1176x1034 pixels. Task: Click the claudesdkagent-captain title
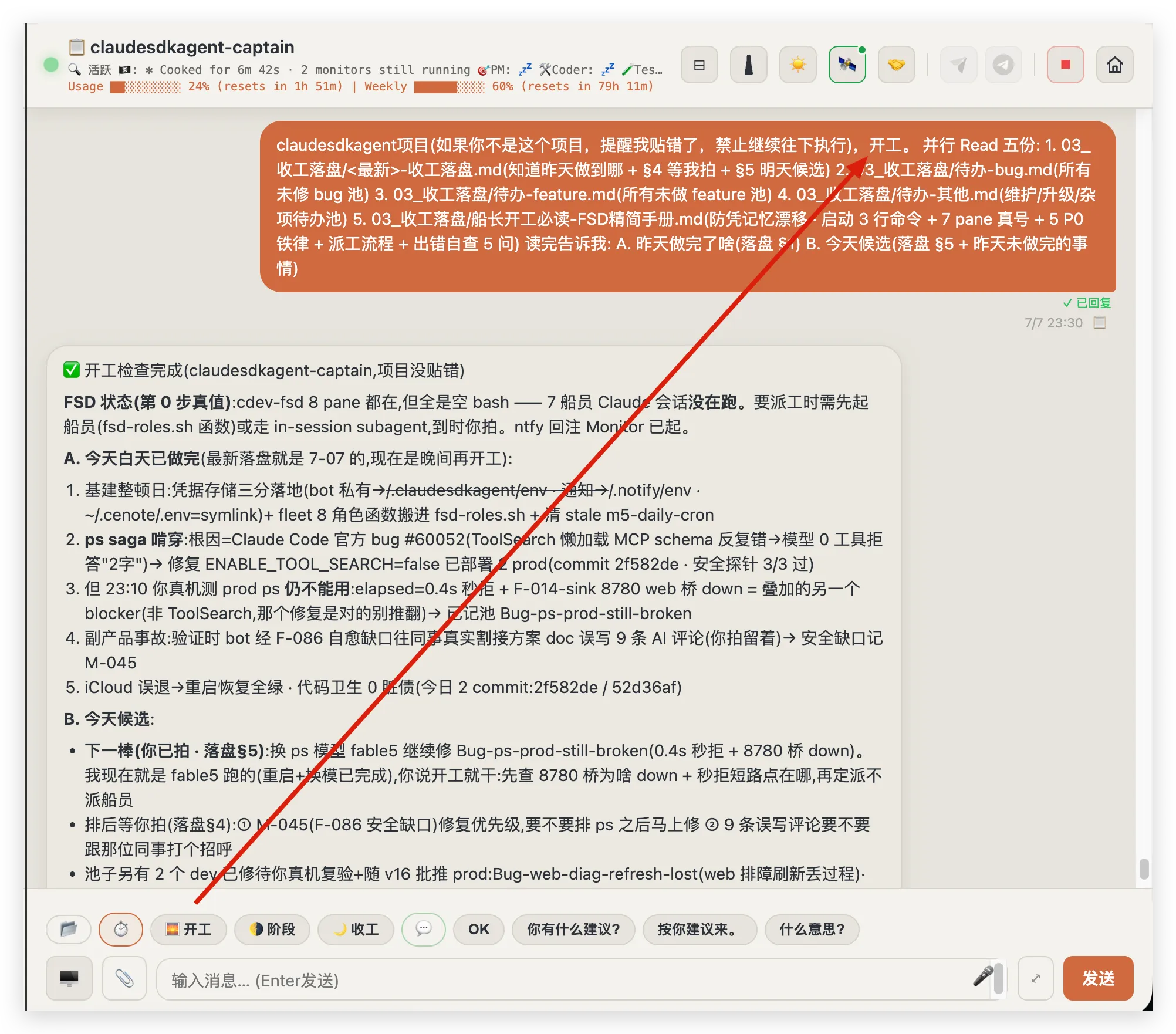(192, 47)
